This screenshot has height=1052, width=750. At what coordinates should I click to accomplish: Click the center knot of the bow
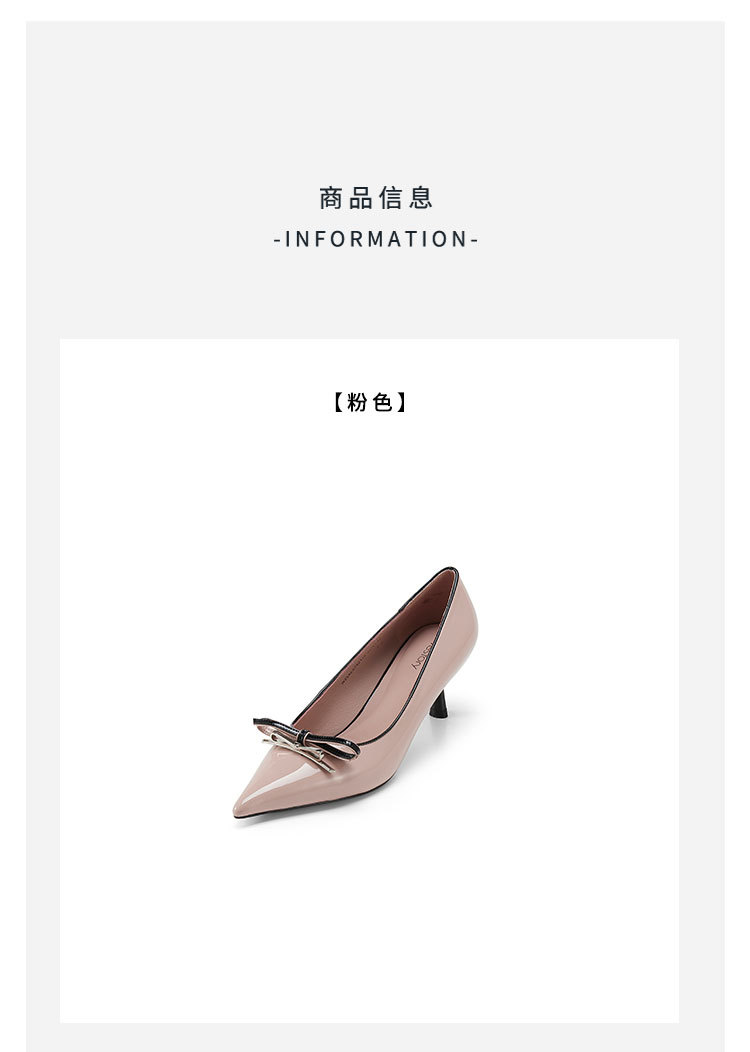click(304, 737)
